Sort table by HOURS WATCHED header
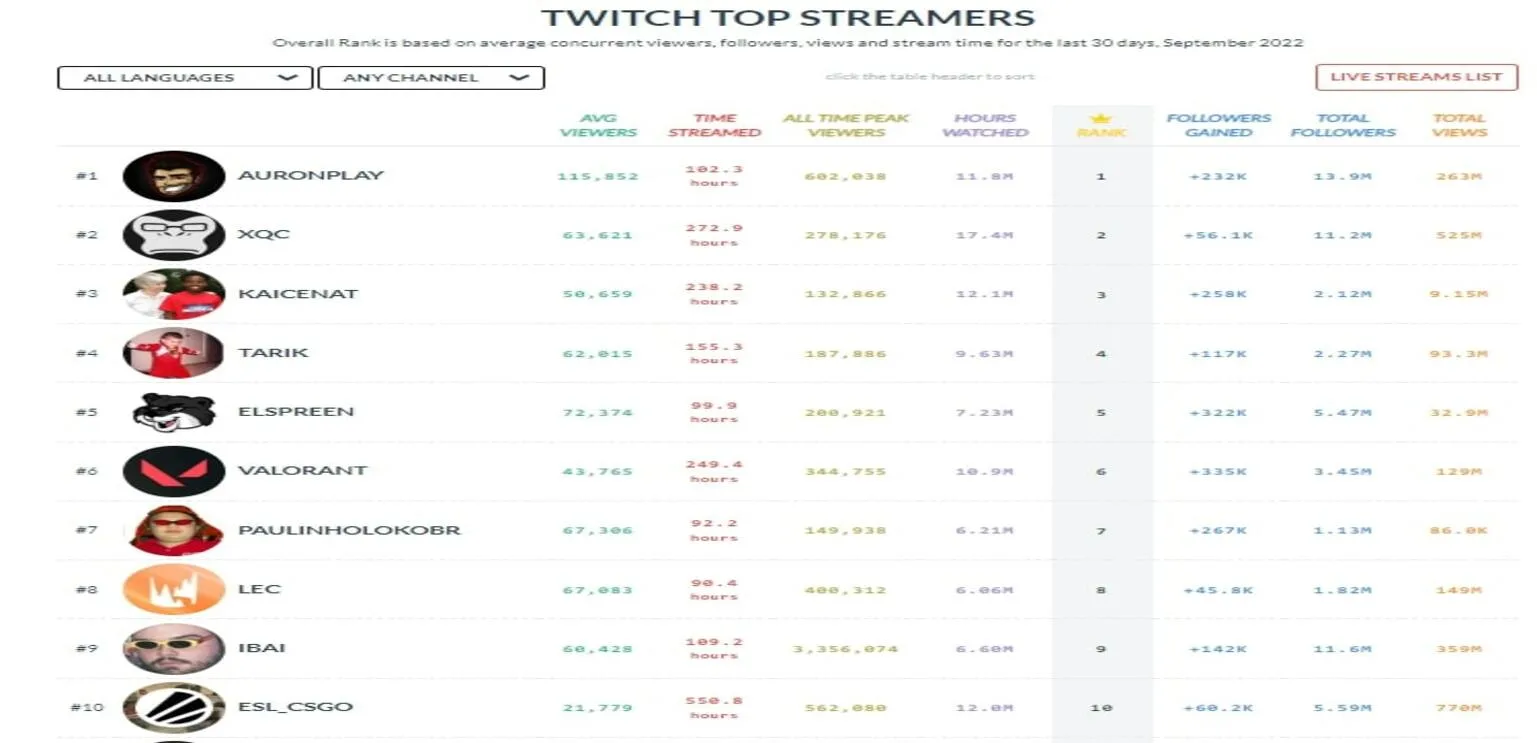Screen dimensions: 1537x743 [x=986, y=124]
